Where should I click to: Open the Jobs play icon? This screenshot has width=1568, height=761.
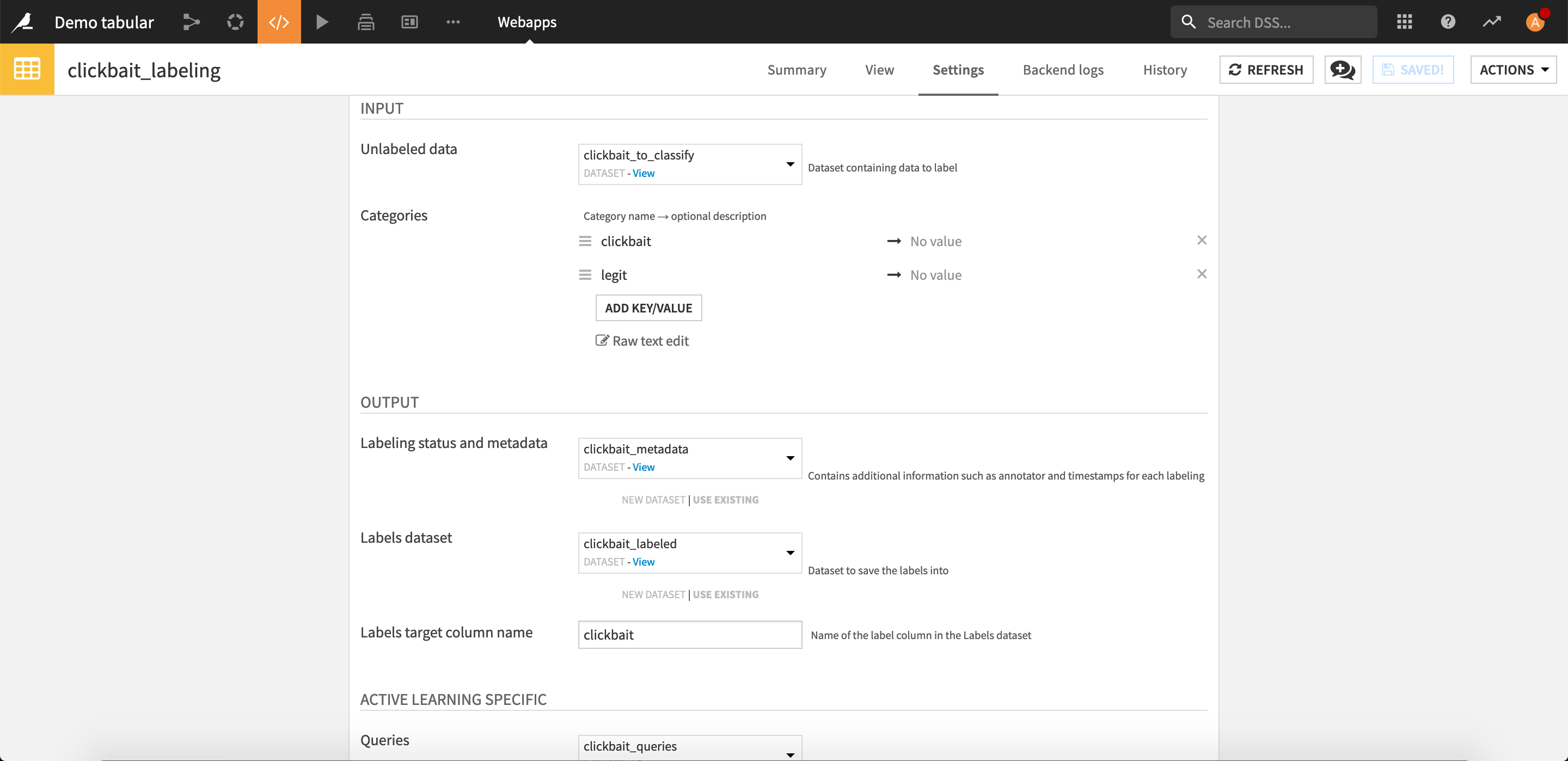[322, 22]
